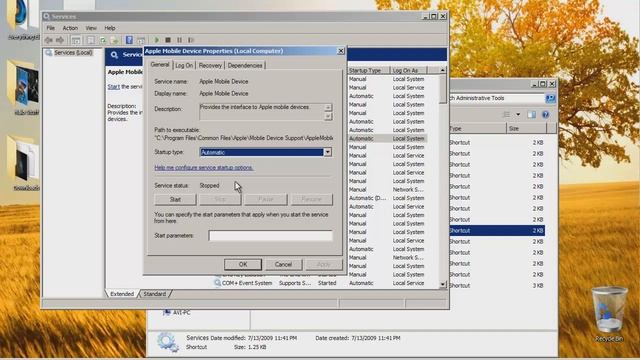The height and width of the screenshot is (360, 640).
Task: Switch to the Log On tab
Action: pos(184,65)
